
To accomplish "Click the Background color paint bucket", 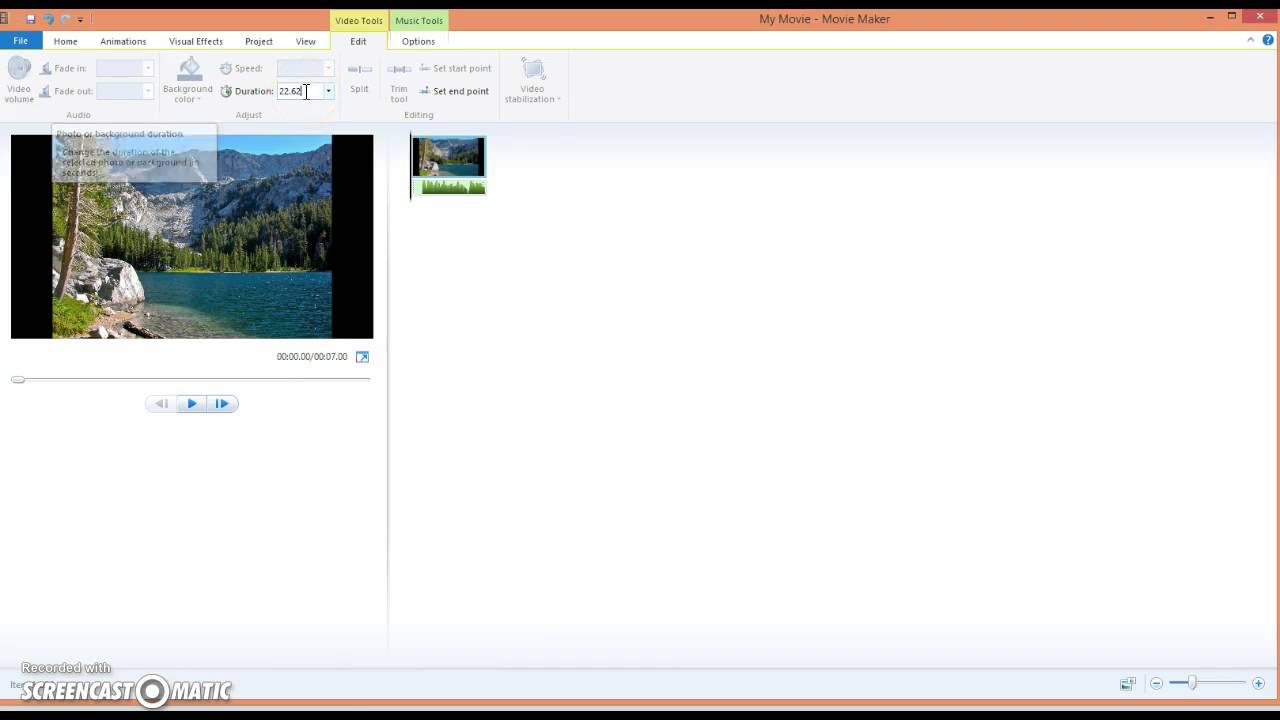I will pos(189,69).
